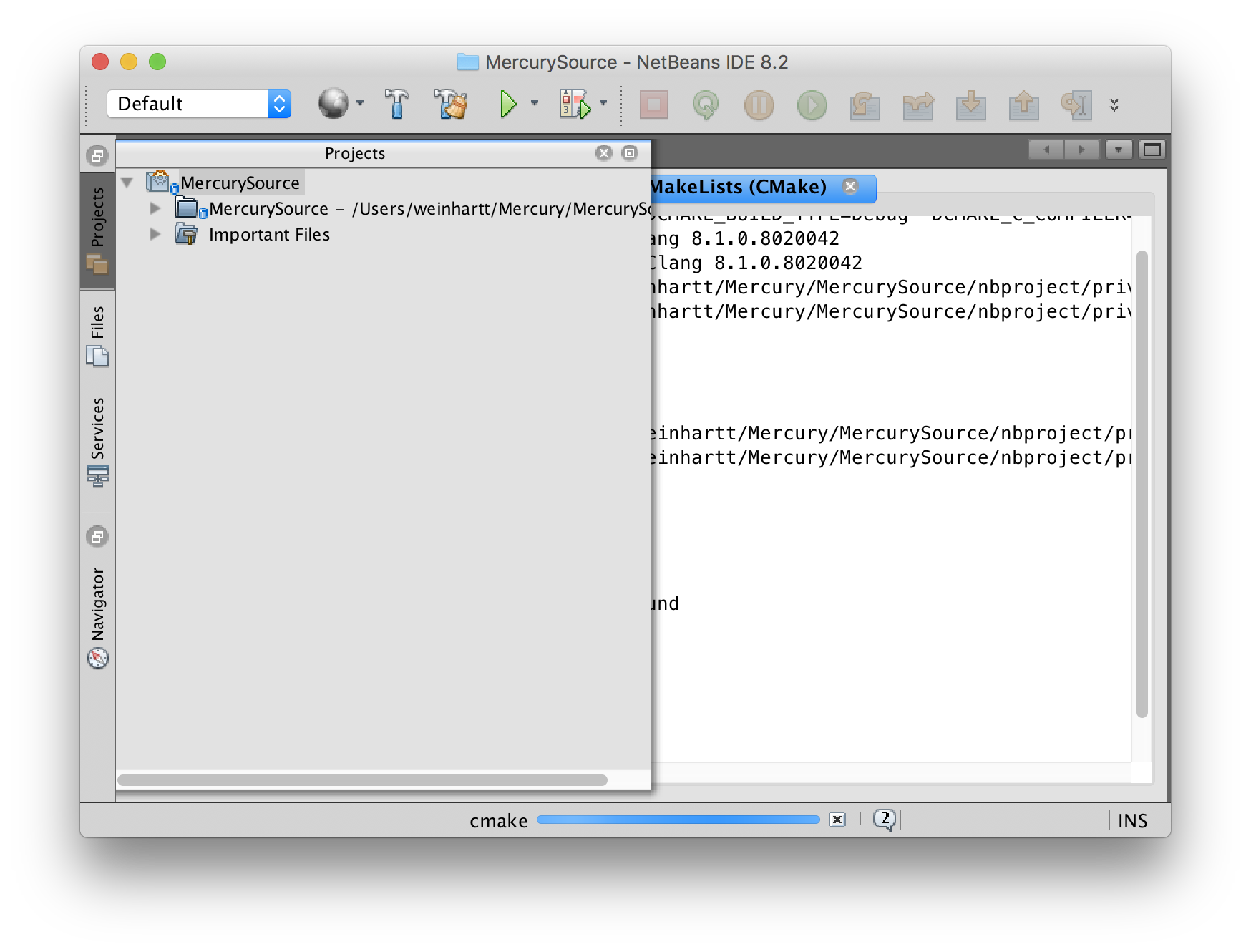Switch to MakeLists (CMake) output tab
Viewport: 1251px width, 952px height.
click(739, 187)
